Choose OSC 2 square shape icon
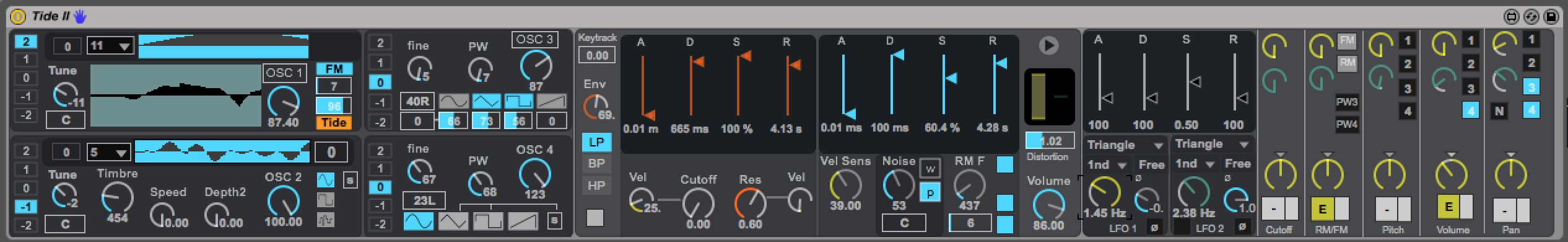The width and height of the screenshot is (1568, 242). (326, 200)
